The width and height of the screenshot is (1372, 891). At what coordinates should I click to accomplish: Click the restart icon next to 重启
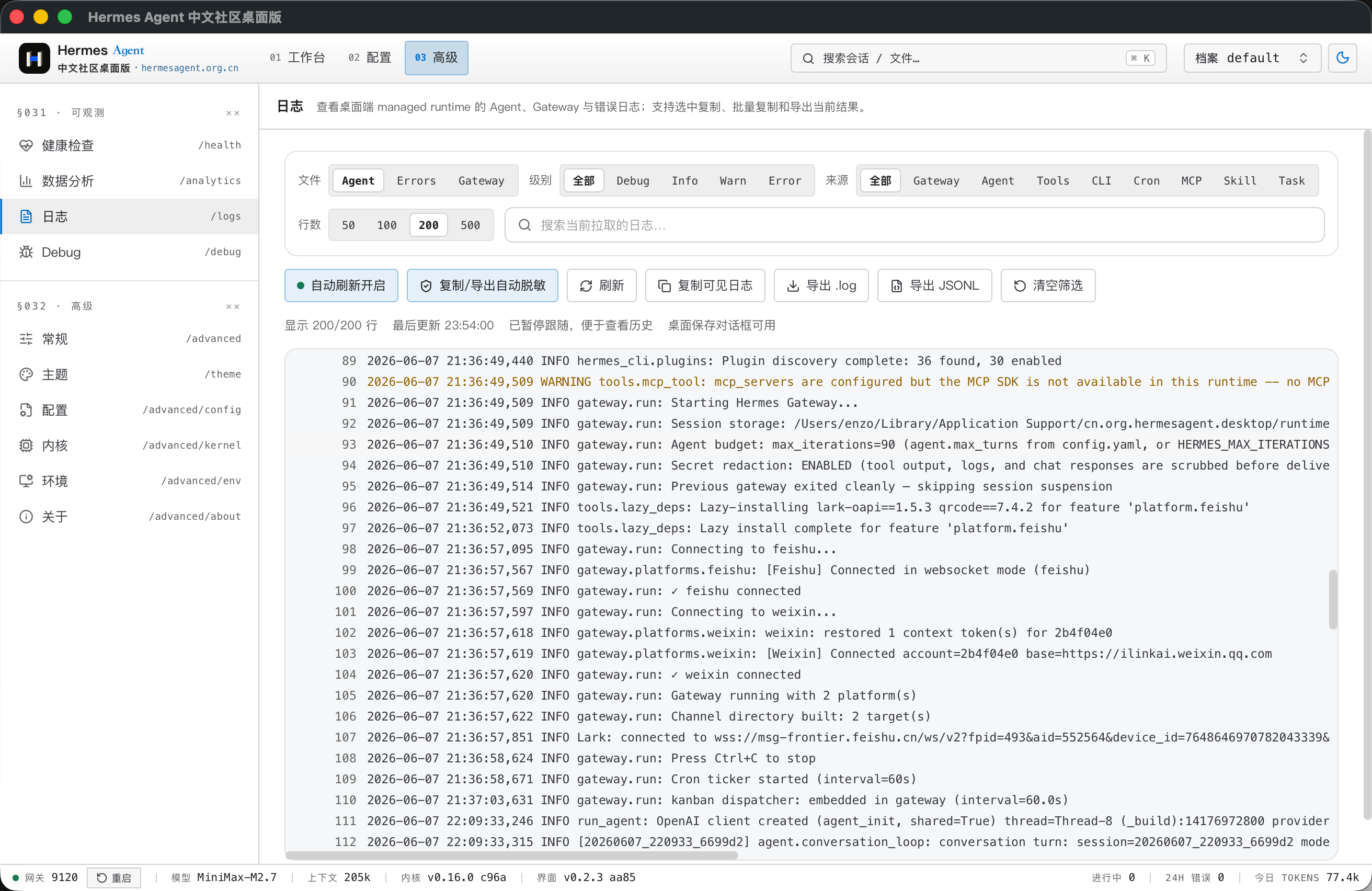pyautogui.click(x=101, y=878)
